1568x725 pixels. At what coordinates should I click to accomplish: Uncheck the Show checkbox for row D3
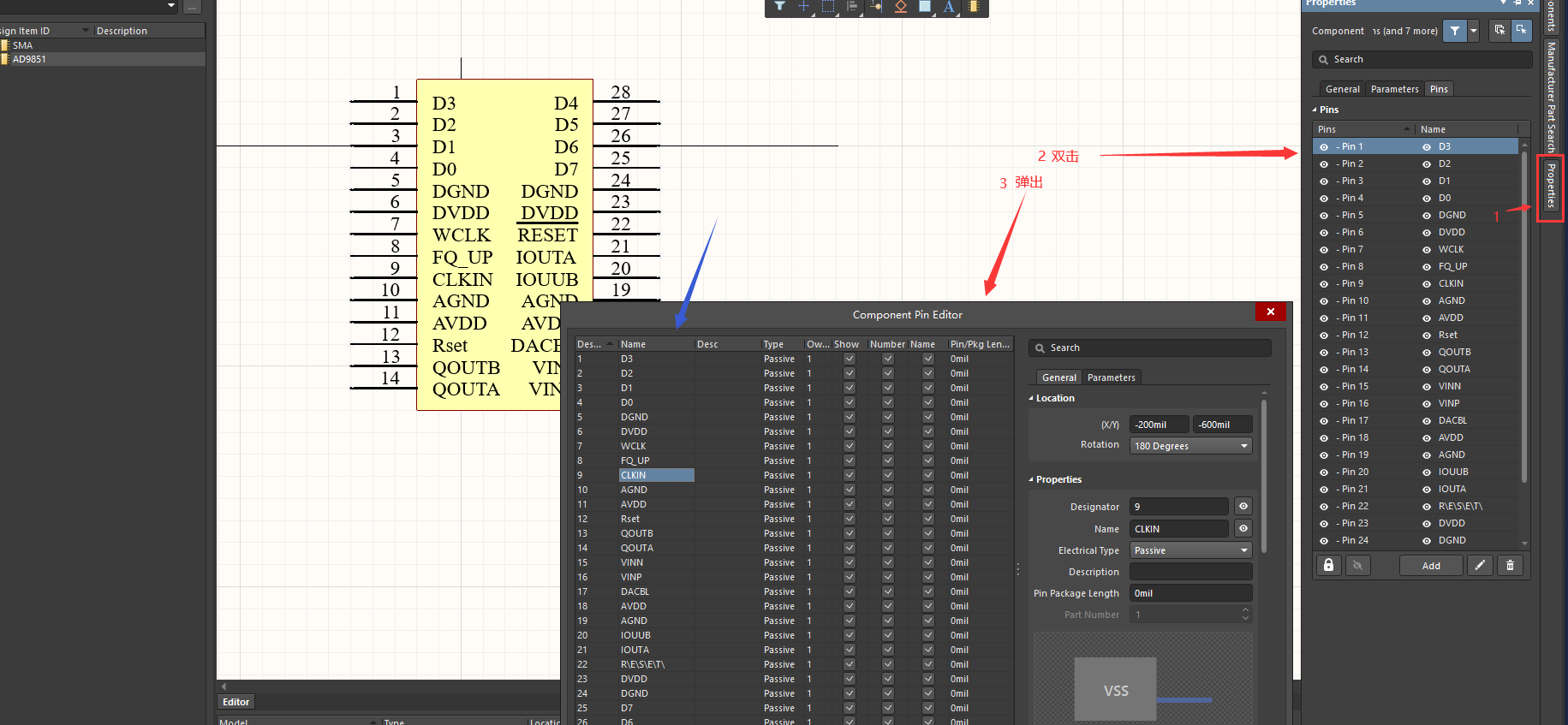pos(850,359)
